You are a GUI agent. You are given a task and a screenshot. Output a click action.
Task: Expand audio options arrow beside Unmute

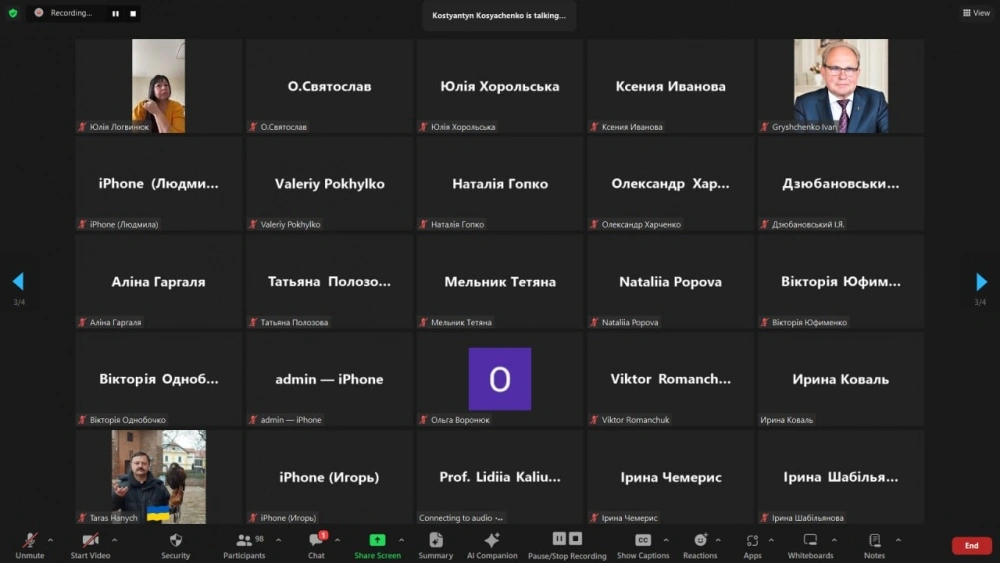[50, 540]
